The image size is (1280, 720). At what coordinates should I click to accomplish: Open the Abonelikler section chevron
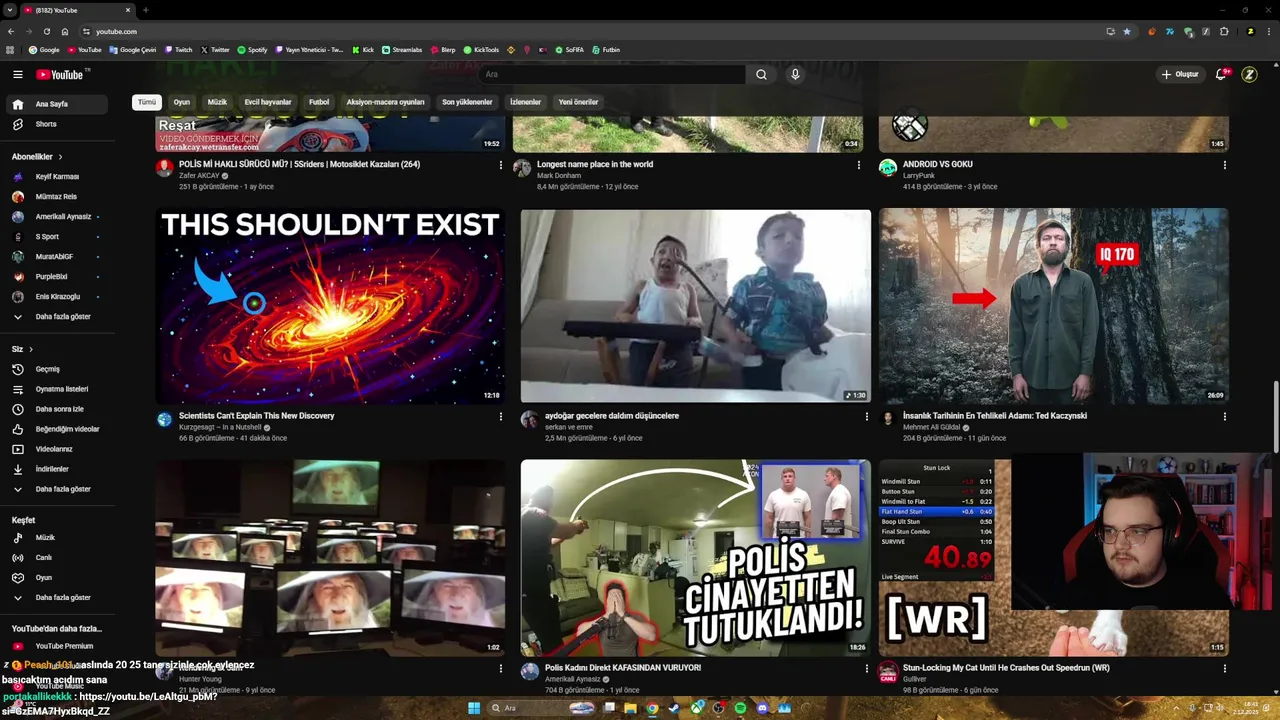coord(60,157)
